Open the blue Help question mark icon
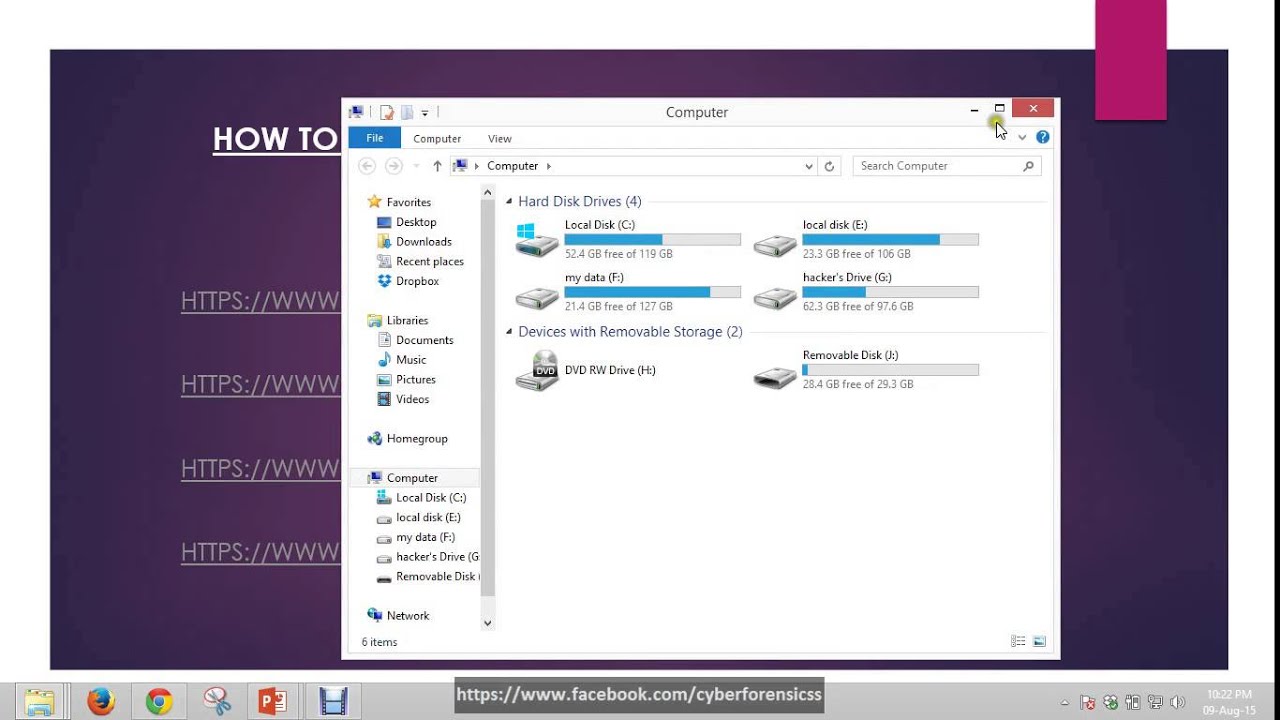This screenshot has height=720, width=1280. [1043, 137]
